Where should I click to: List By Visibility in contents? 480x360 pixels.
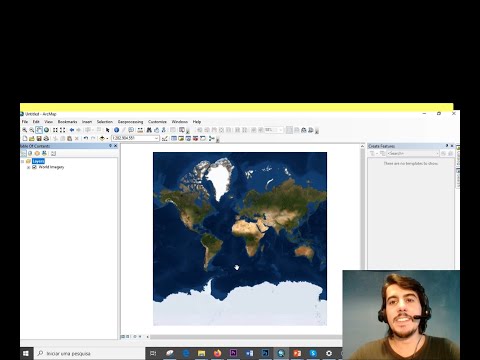point(37,153)
